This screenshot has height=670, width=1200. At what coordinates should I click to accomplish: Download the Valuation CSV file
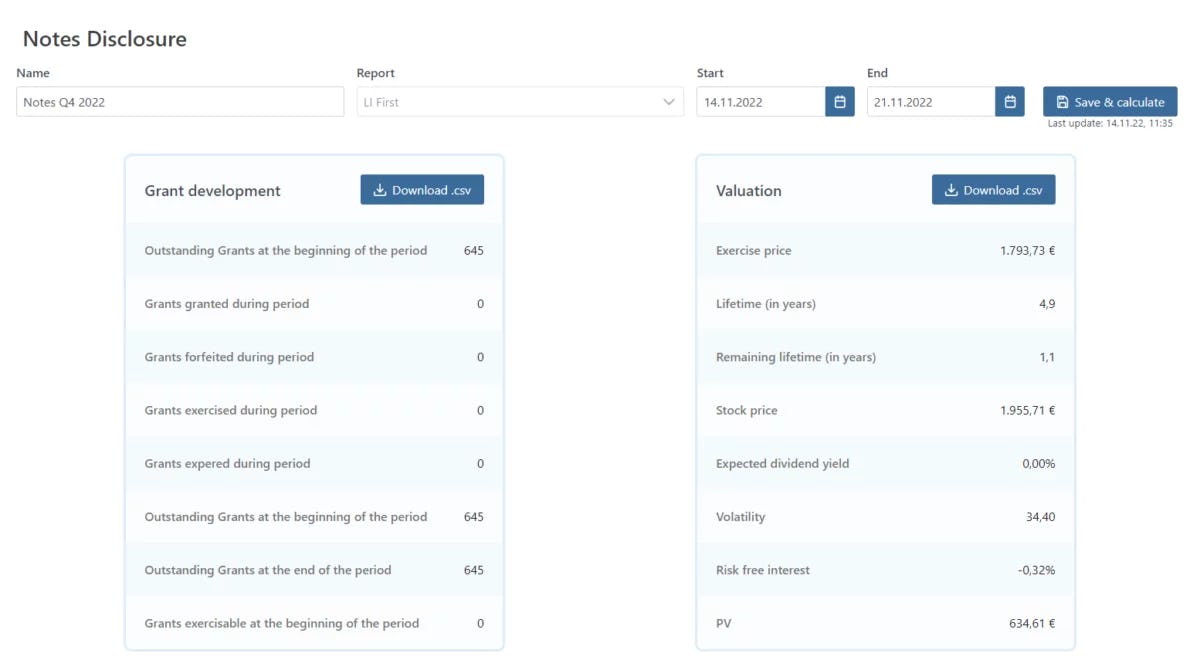tap(993, 189)
